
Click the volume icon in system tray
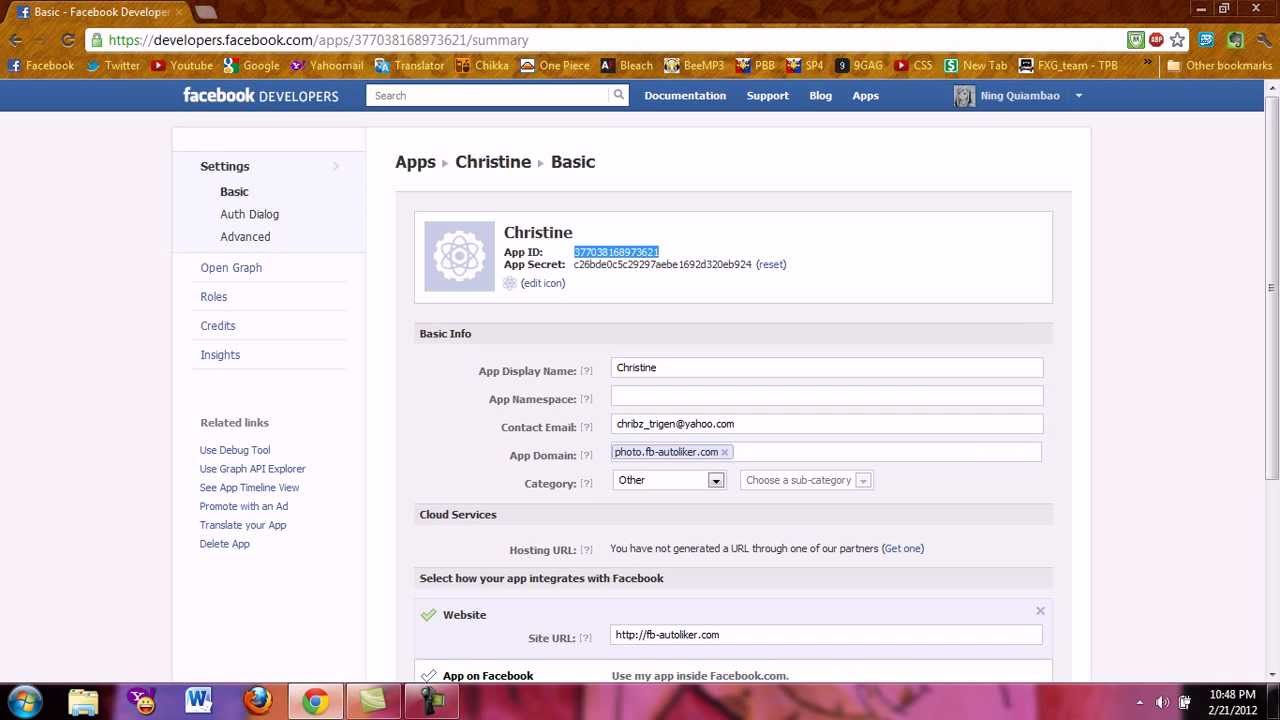1162,702
